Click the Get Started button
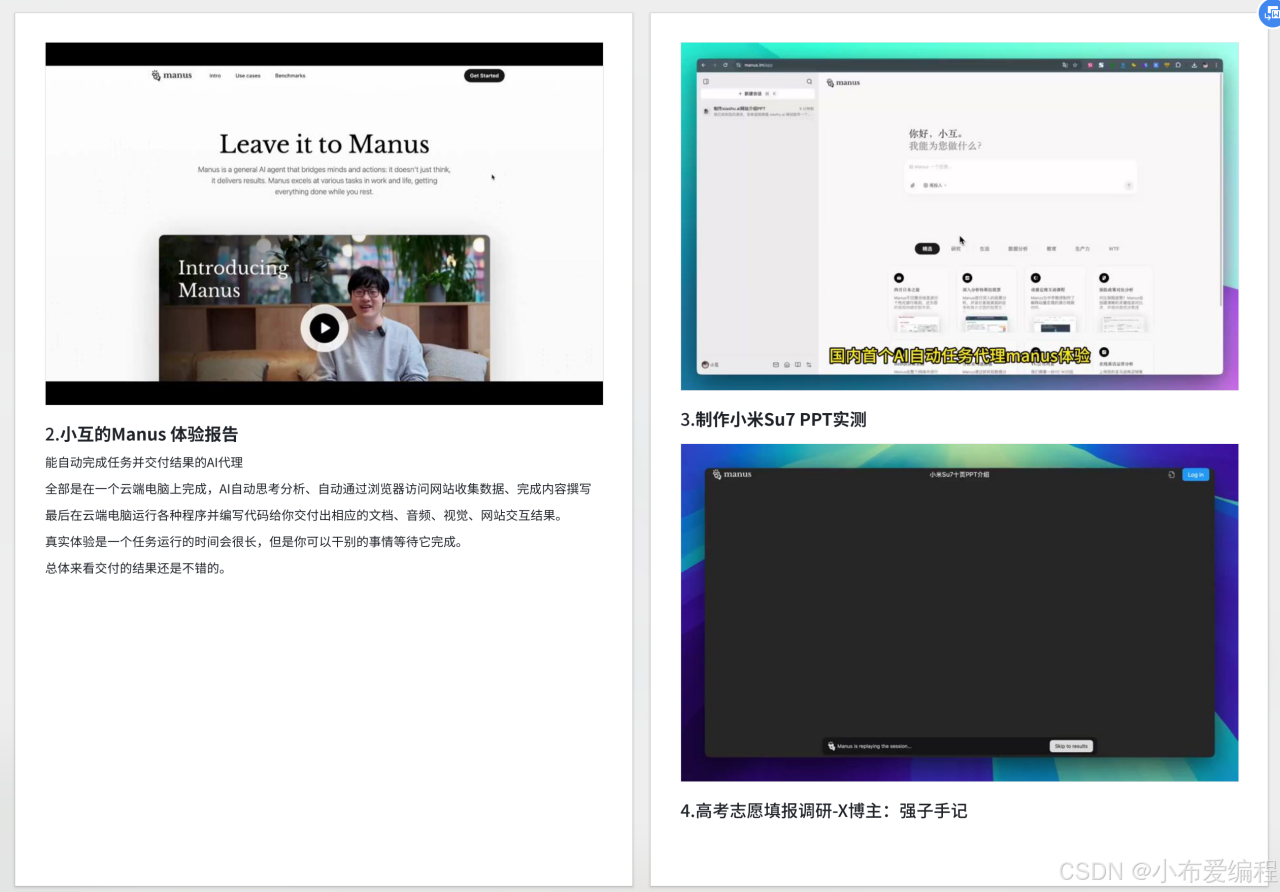Image resolution: width=1280 pixels, height=892 pixels. click(x=484, y=76)
